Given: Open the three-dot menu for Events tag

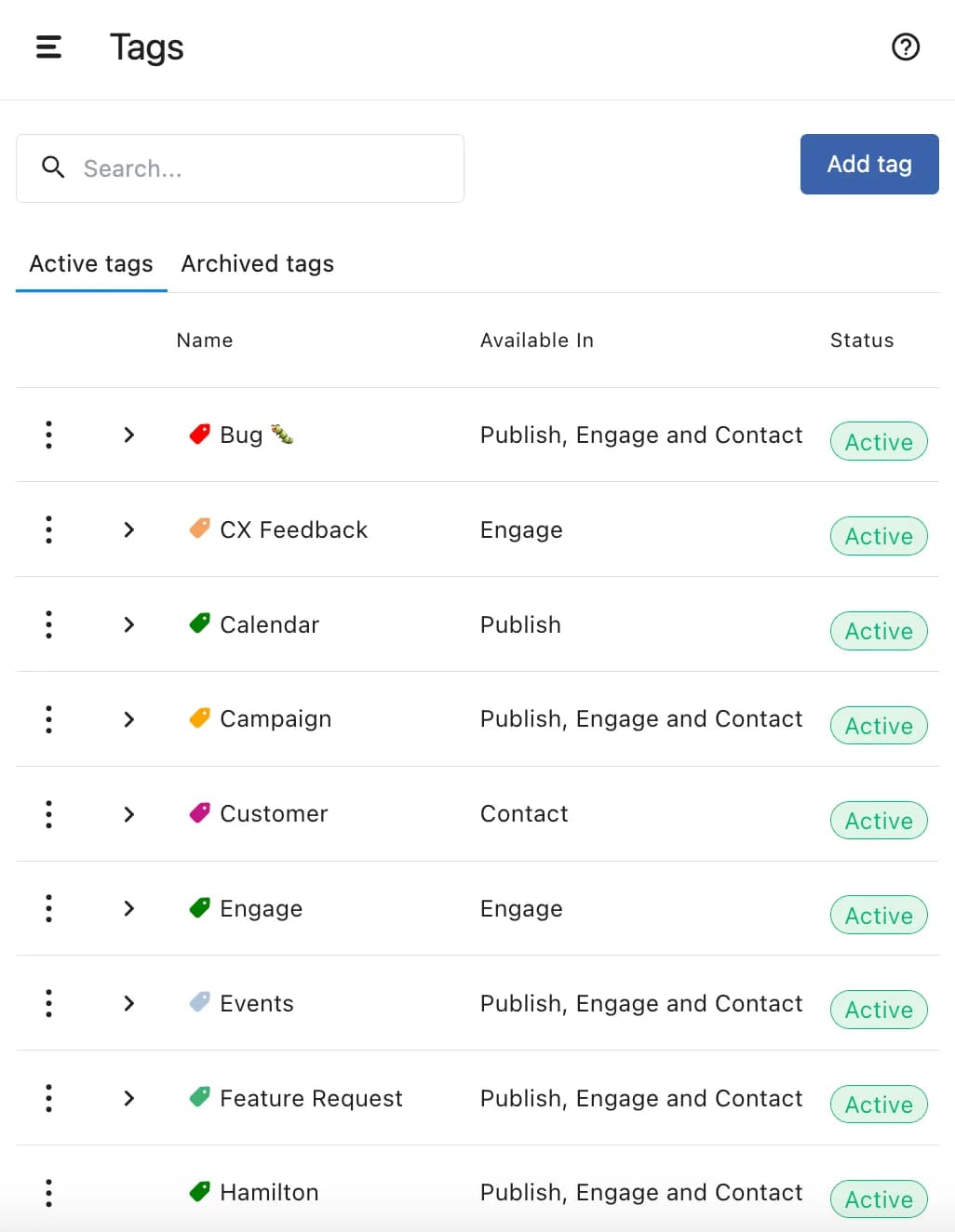Looking at the screenshot, I should 48,1003.
